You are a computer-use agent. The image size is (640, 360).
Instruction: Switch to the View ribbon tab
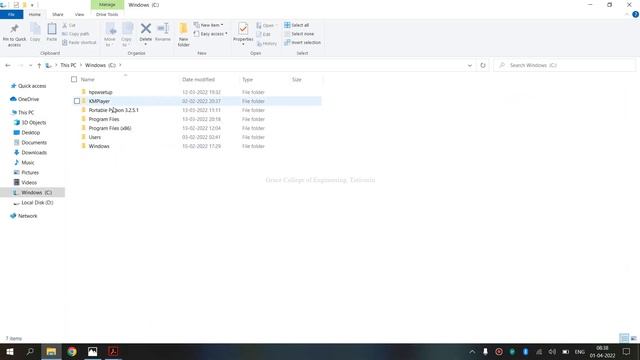coord(79,14)
